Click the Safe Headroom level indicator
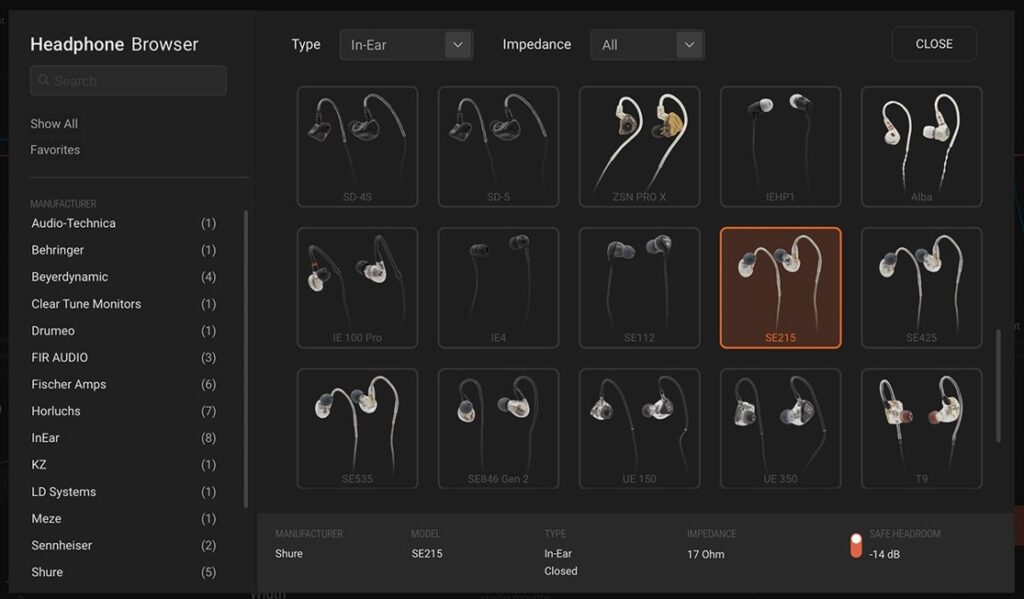The height and width of the screenshot is (599, 1024). coord(856,545)
